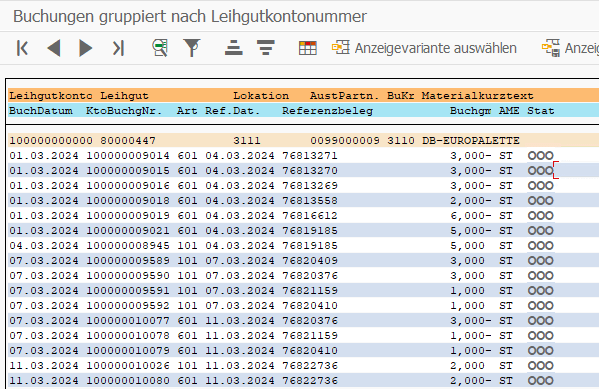Viewport: 599px width, 389px height.
Task: Click Art subheader
Action: pos(187,111)
